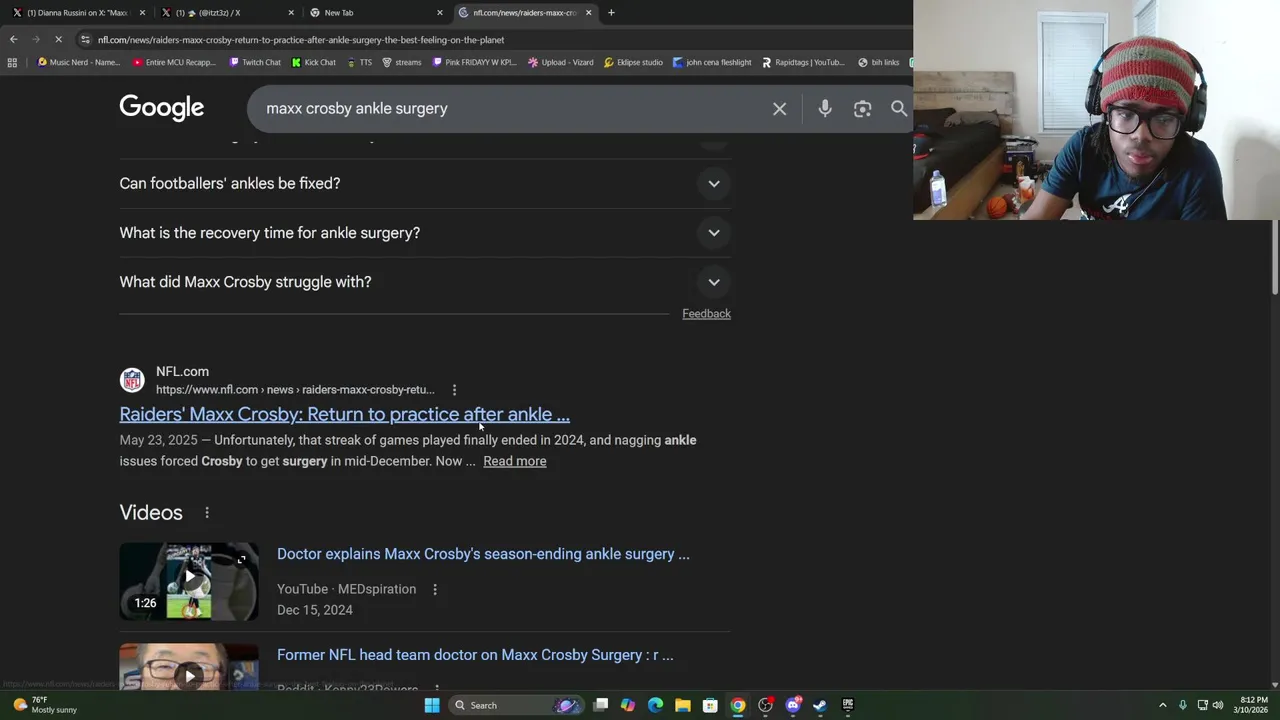The image size is (1280, 720).
Task: Open Epic Games Launcher from taskbar
Action: click(x=848, y=705)
